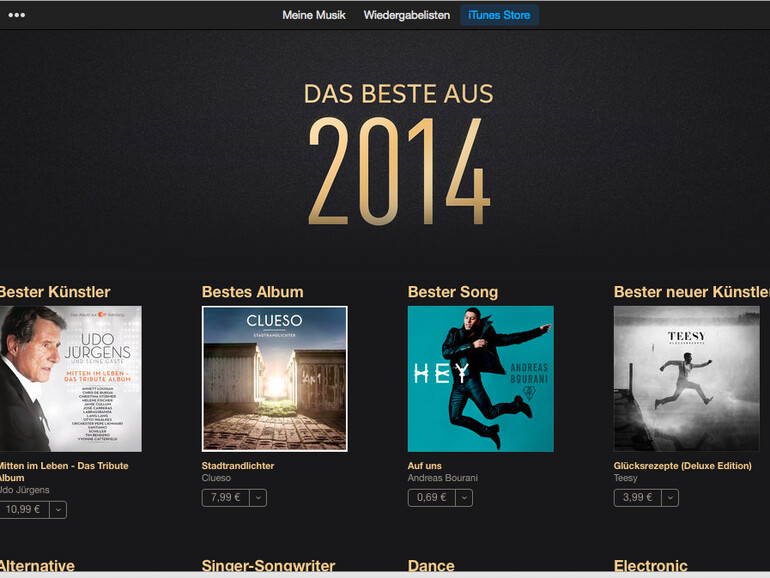The height and width of the screenshot is (578, 770).
Task: Click the Stadtrandlichter album title link
Action: pyautogui.click(x=238, y=466)
